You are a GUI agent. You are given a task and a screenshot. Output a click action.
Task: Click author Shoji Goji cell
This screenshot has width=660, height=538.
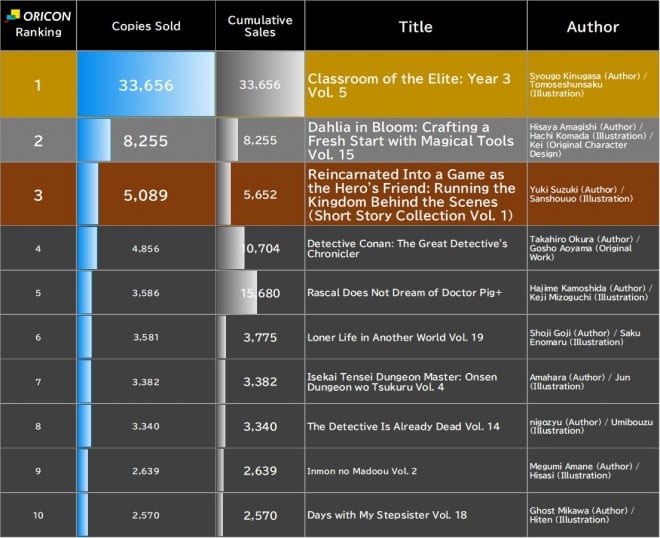[x=593, y=337]
